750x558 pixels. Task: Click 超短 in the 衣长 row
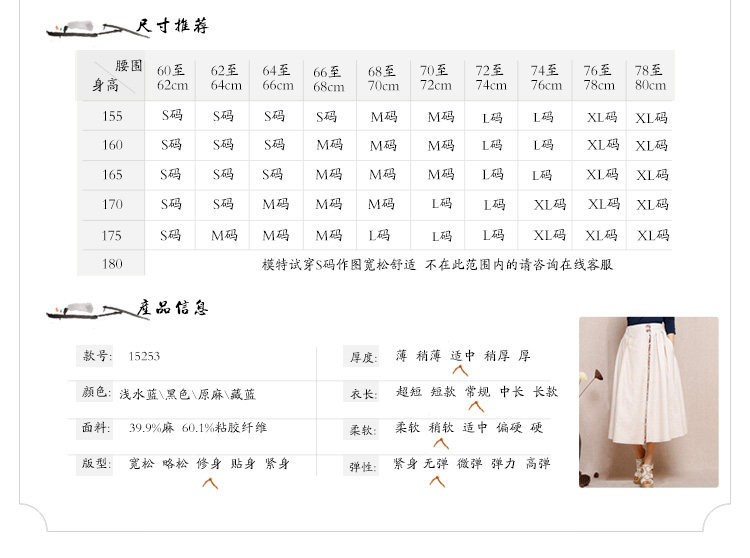[x=408, y=392]
